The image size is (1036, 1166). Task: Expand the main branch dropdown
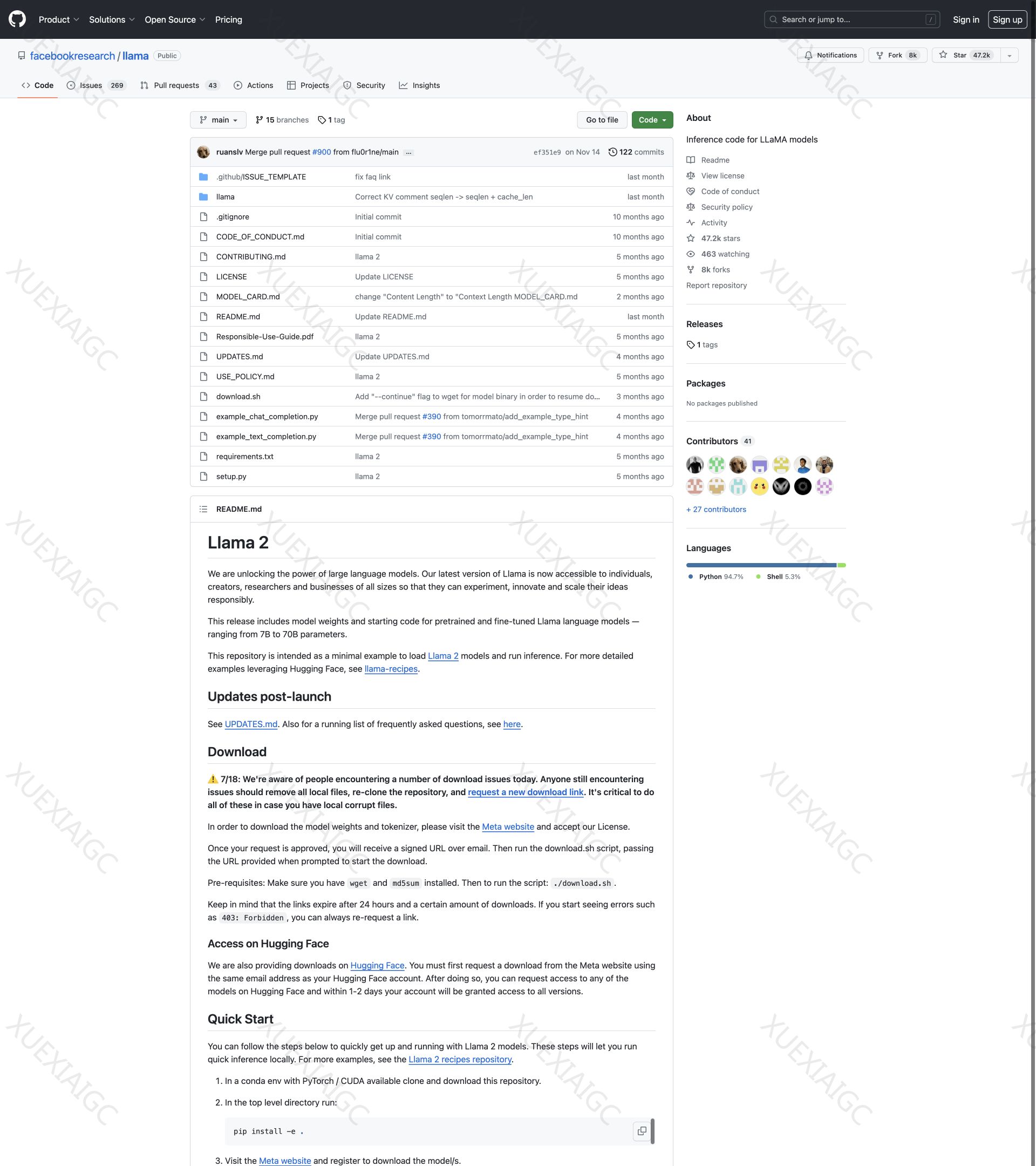219,120
